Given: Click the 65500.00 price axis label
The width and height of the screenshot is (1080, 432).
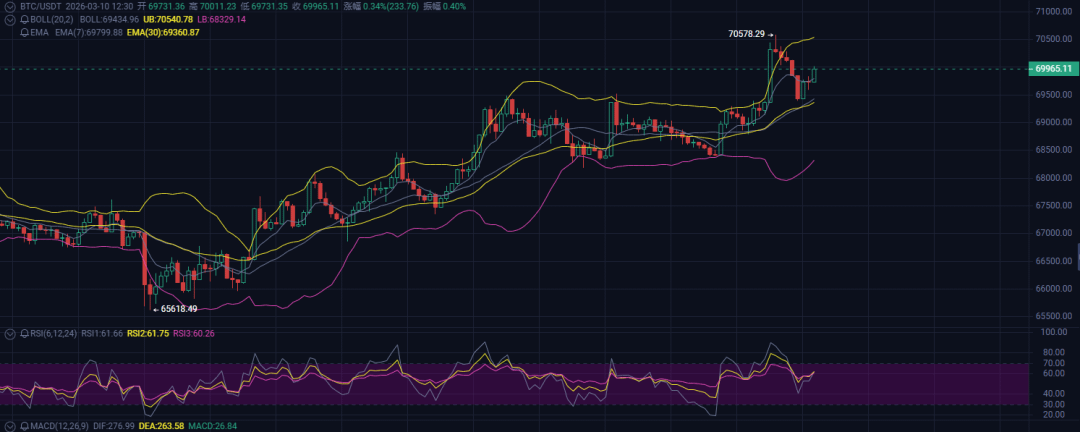Looking at the screenshot, I should pos(1054,316).
